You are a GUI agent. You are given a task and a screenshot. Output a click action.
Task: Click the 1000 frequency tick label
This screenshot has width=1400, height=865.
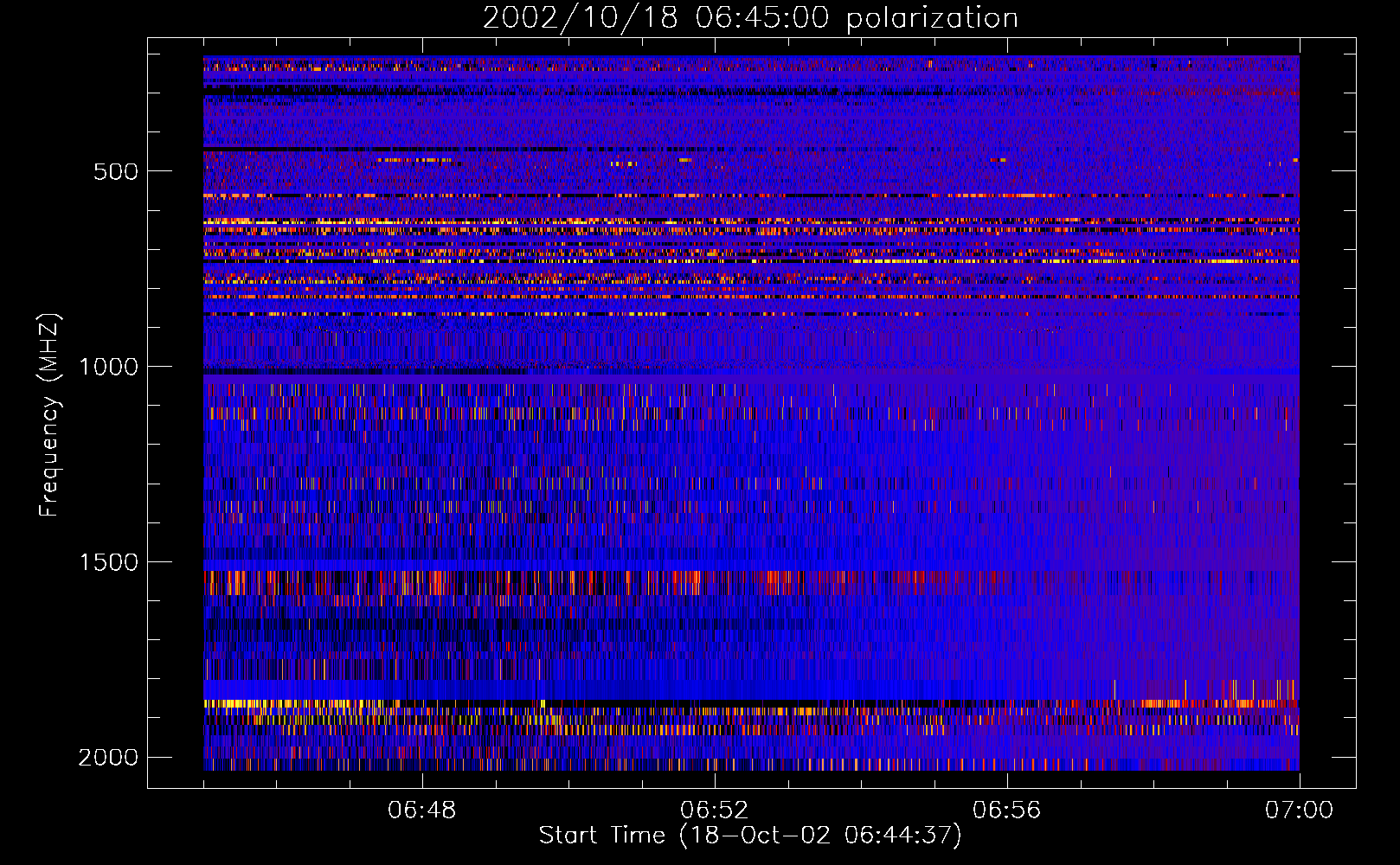pyautogui.click(x=109, y=367)
